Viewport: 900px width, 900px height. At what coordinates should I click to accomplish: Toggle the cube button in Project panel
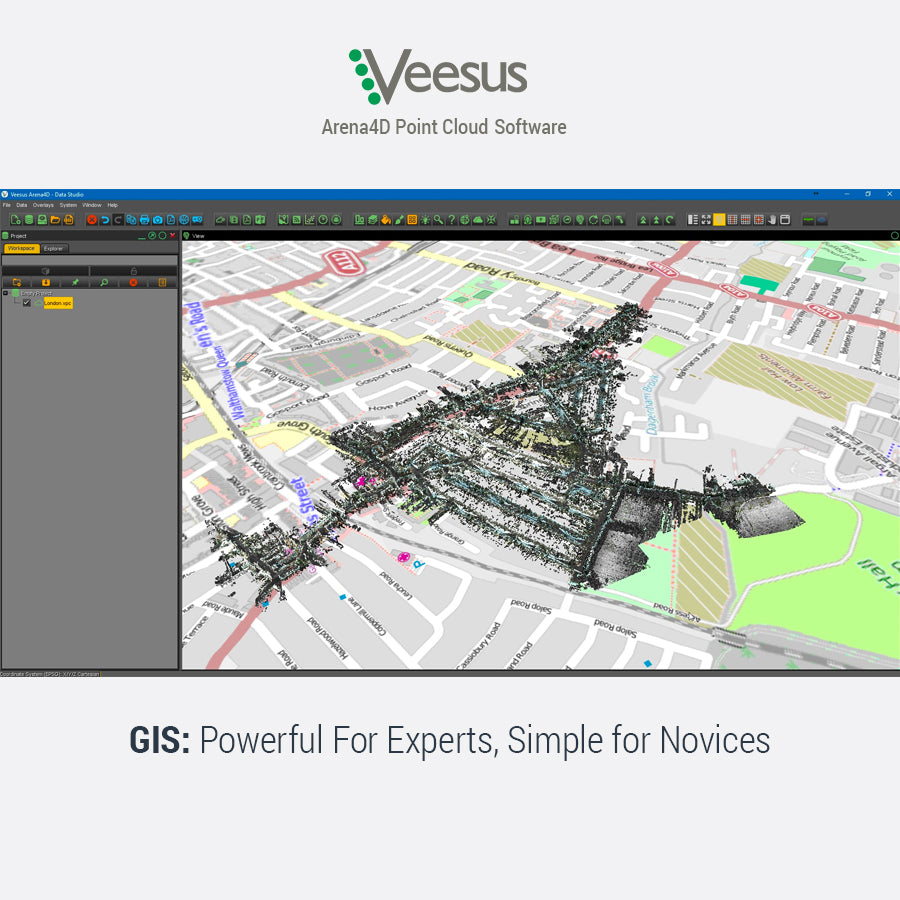pos(45,271)
